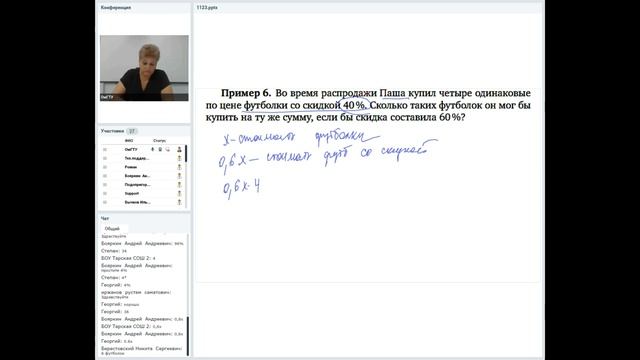
Task: Click the small left icon beside Роман
Action: [105, 167]
